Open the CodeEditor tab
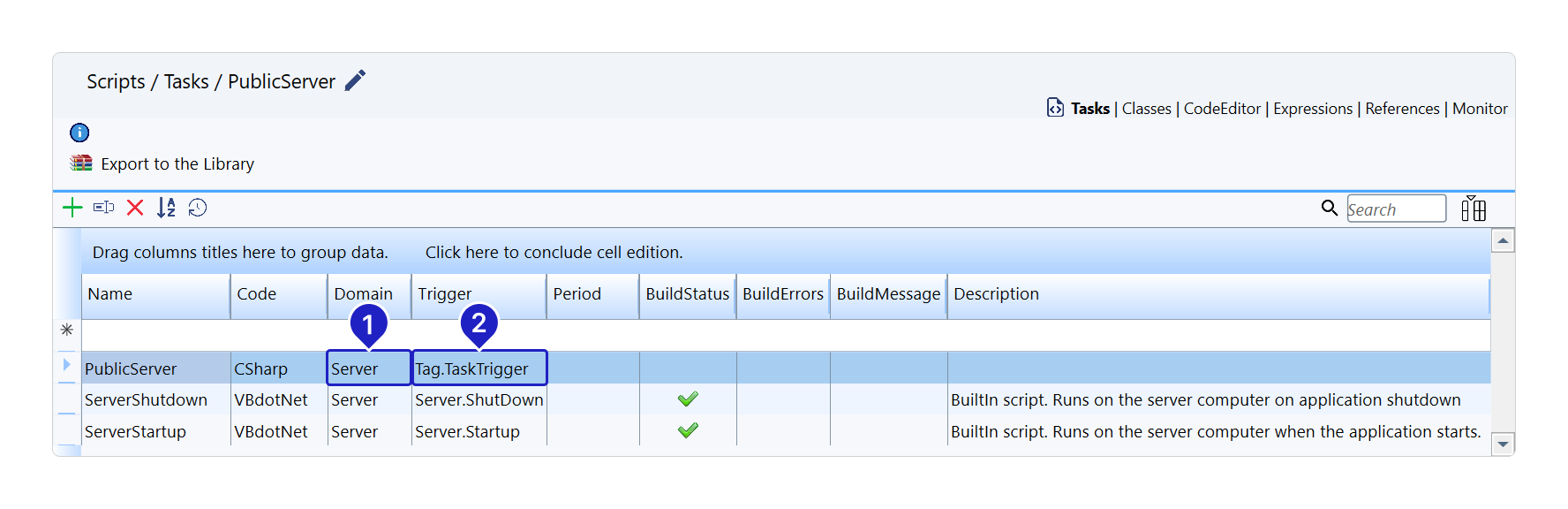The height and width of the screenshot is (509, 1568). coord(1222,109)
